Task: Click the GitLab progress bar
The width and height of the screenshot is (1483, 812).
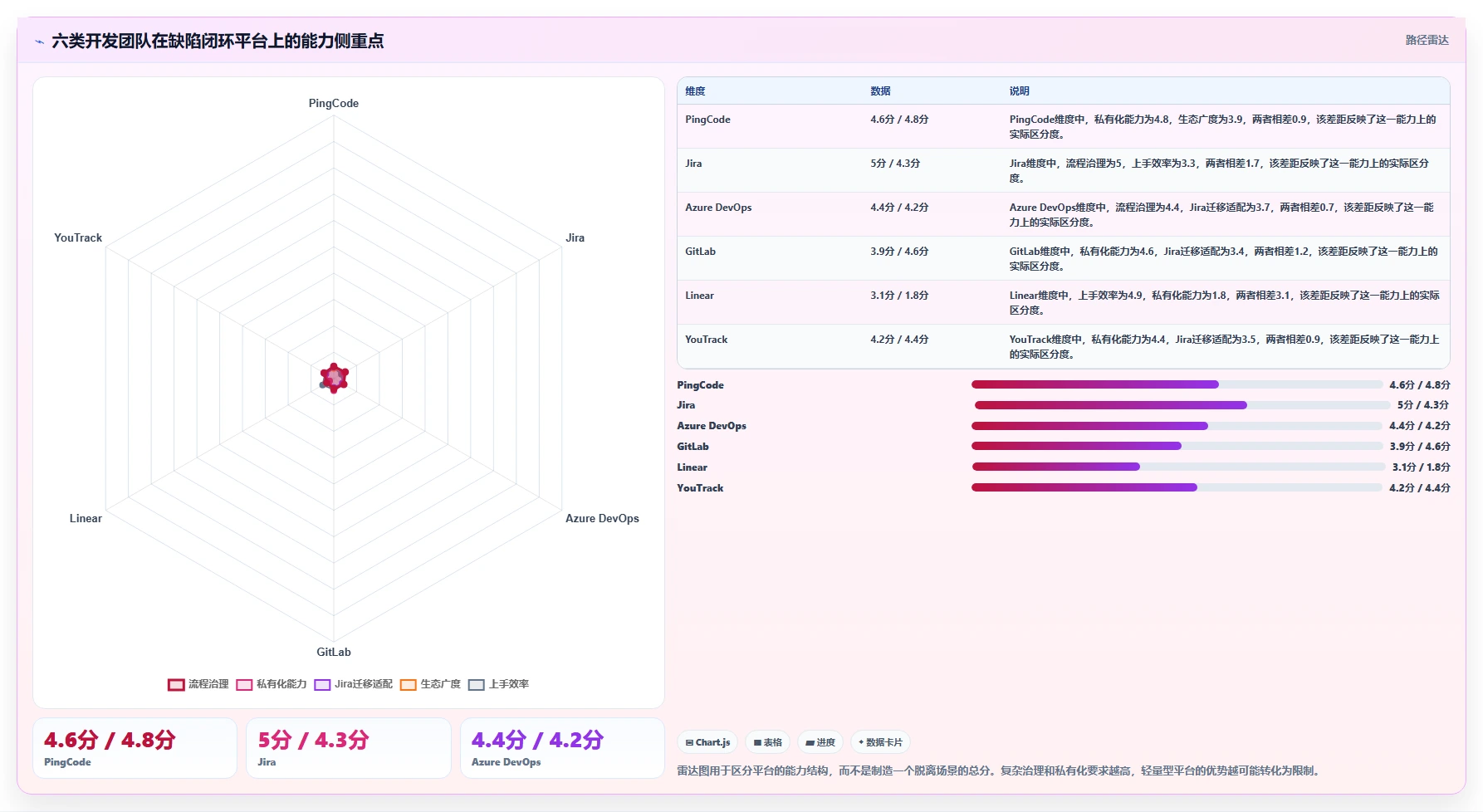Action: click(x=1177, y=446)
